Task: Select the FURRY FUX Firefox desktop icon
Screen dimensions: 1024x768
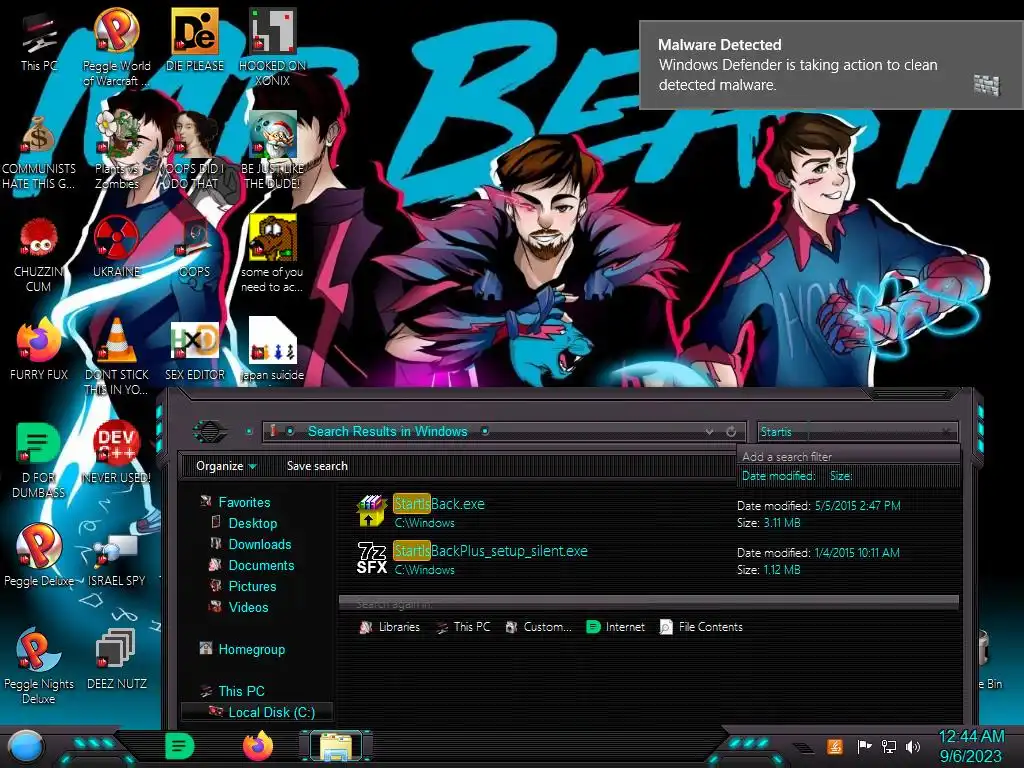Action: [39, 349]
